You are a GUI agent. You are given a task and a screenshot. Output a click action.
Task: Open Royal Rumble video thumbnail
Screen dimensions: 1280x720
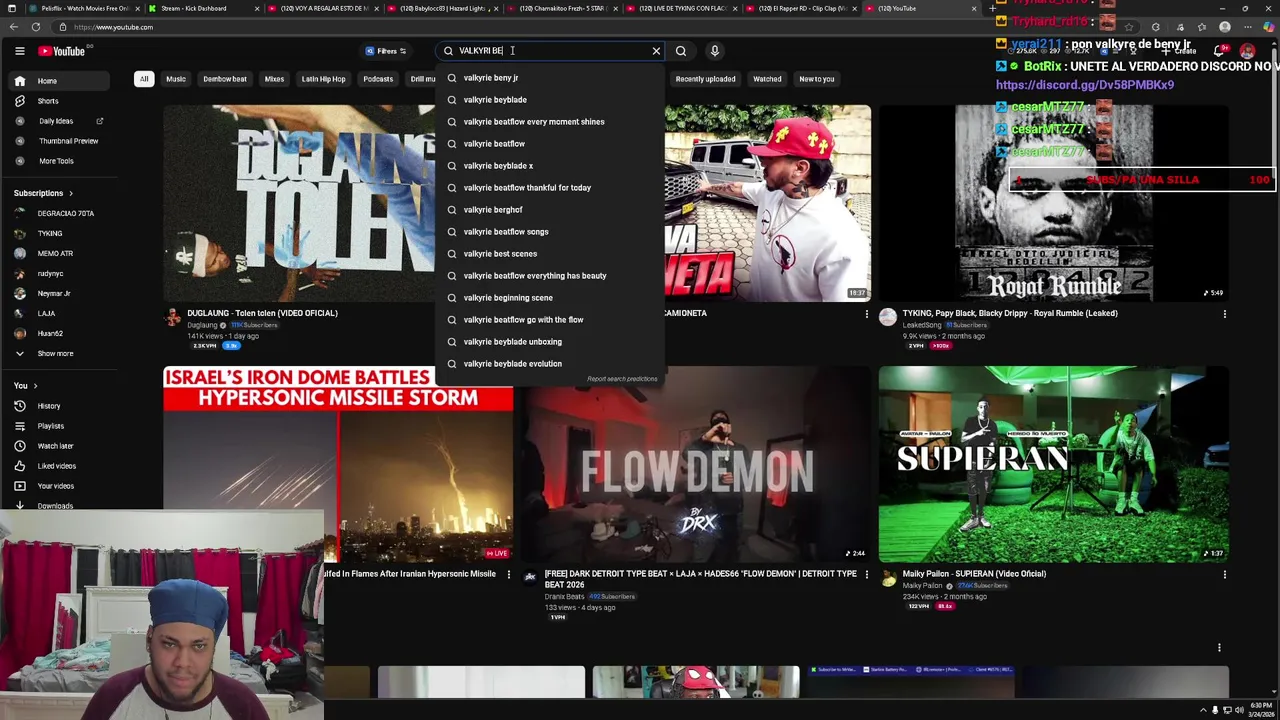1054,203
